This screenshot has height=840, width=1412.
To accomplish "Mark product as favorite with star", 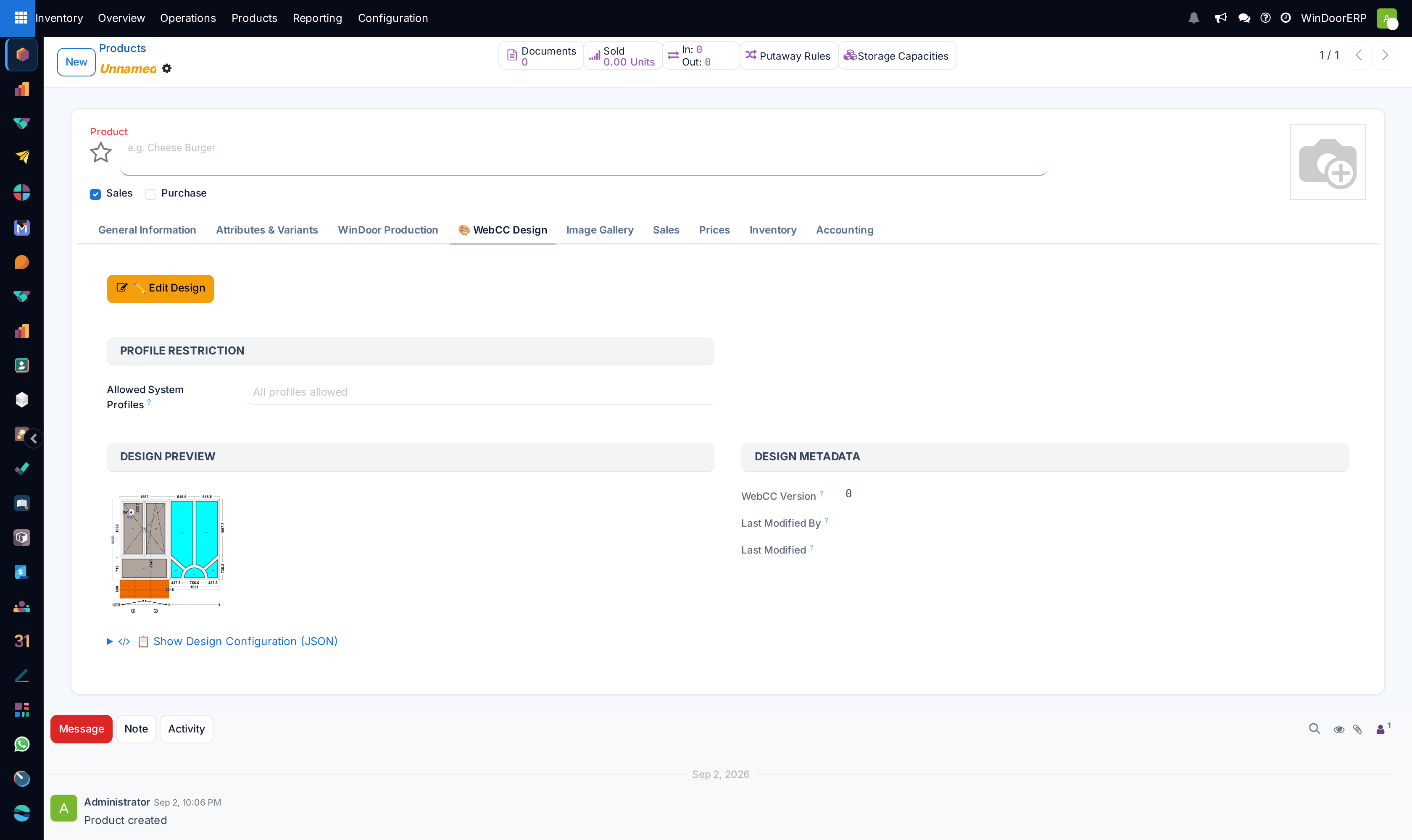I will point(101,152).
